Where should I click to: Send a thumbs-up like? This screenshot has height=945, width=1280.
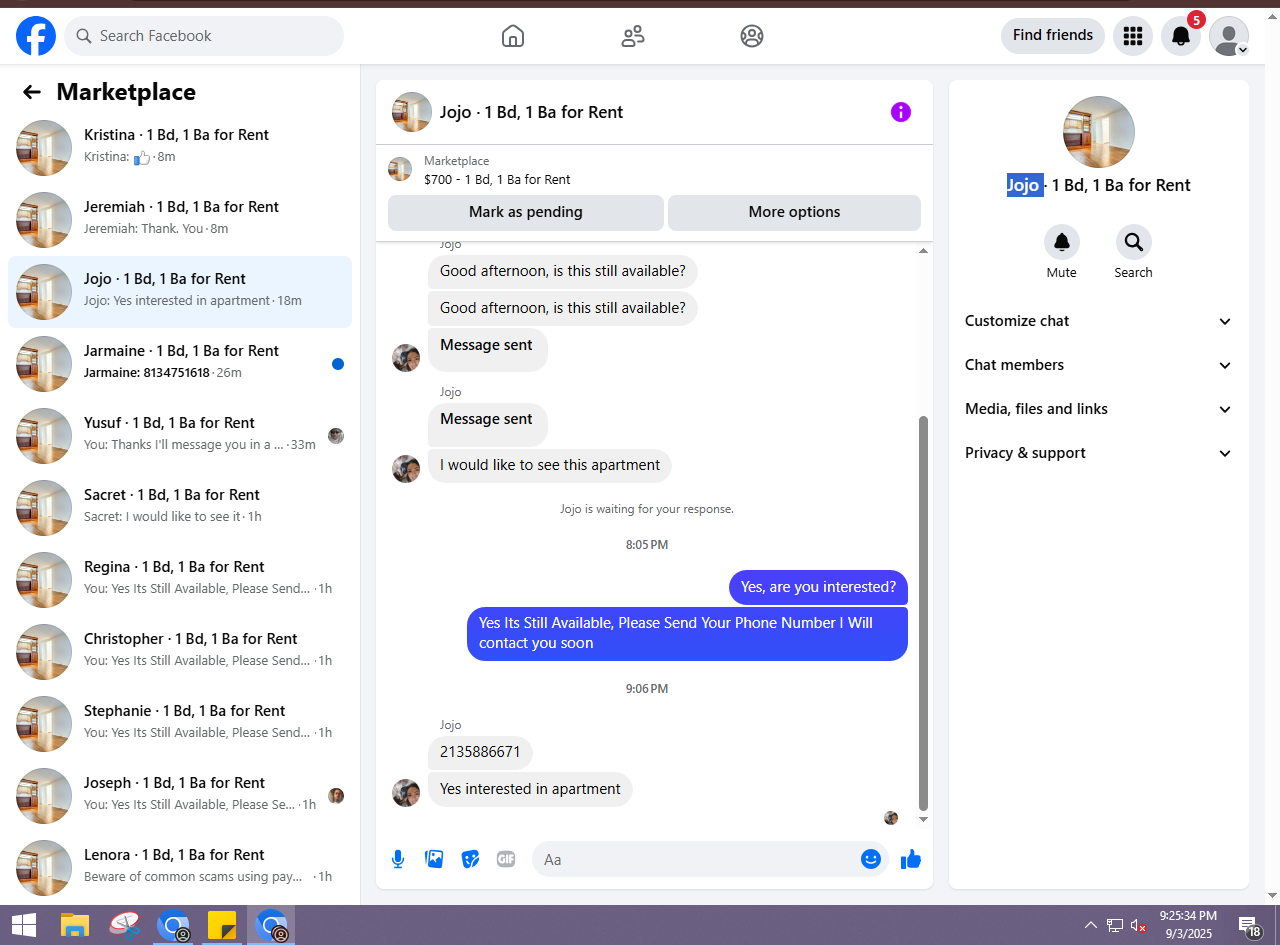coord(911,859)
